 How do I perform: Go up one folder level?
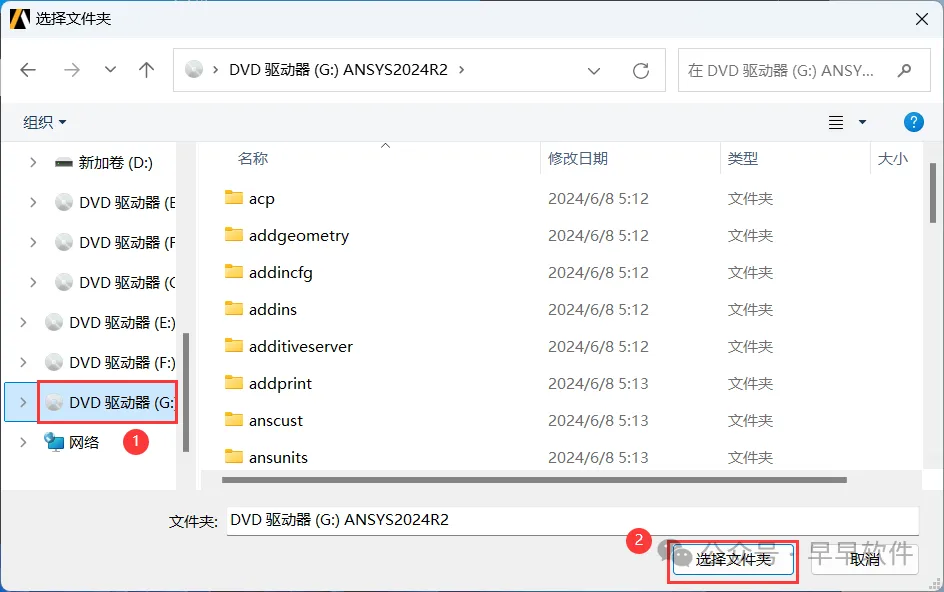point(146,70)
